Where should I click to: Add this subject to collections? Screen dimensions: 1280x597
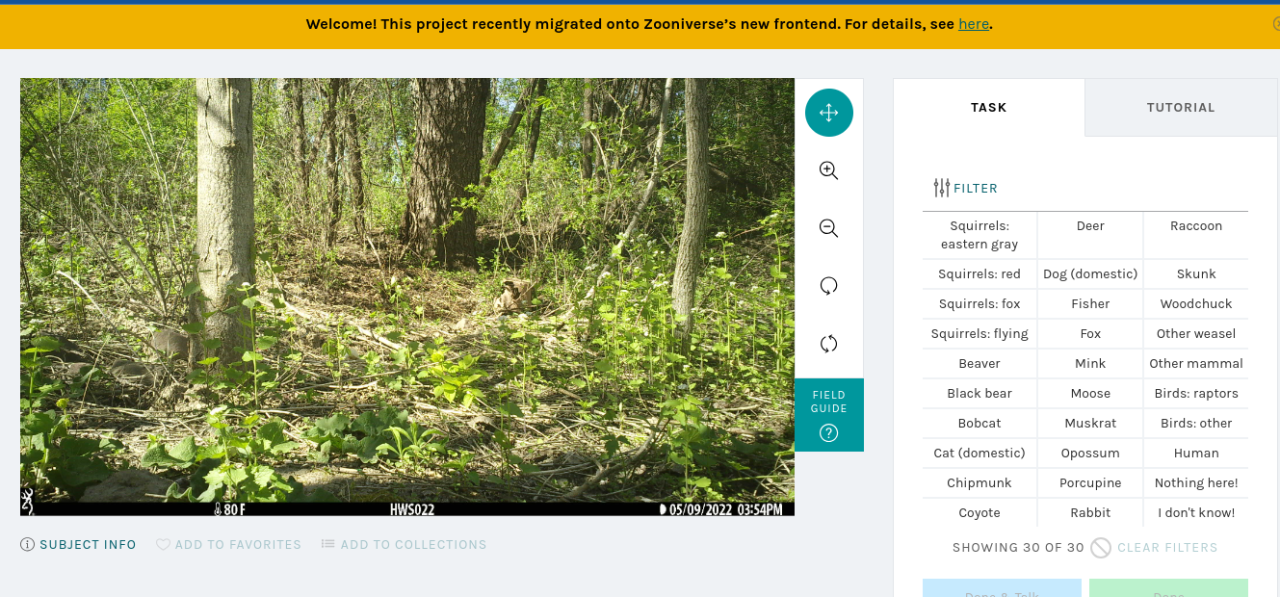[403, 545]
